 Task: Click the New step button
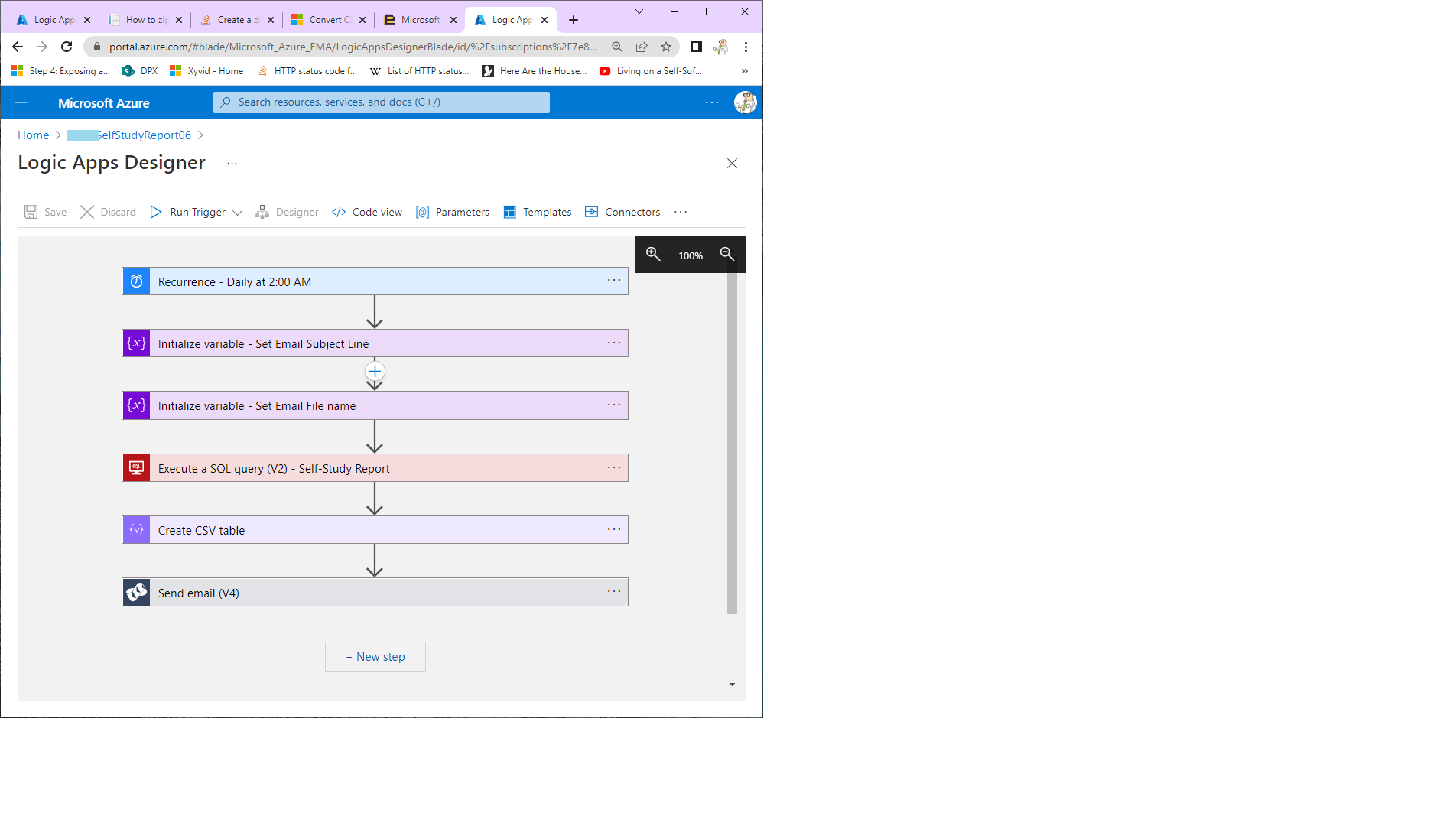[x=375, y=656]
